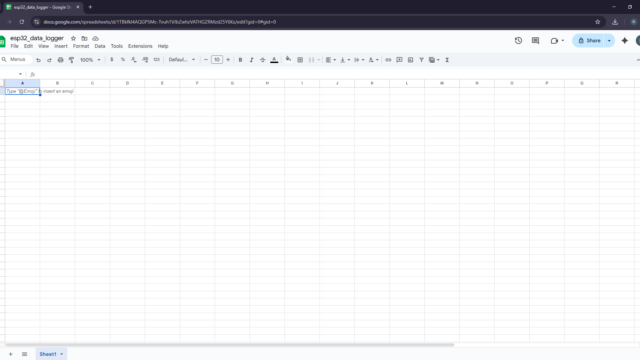Star the esp32_data_logger document
This screenshot has height=360, width=640.
click(x=73, y=38)
